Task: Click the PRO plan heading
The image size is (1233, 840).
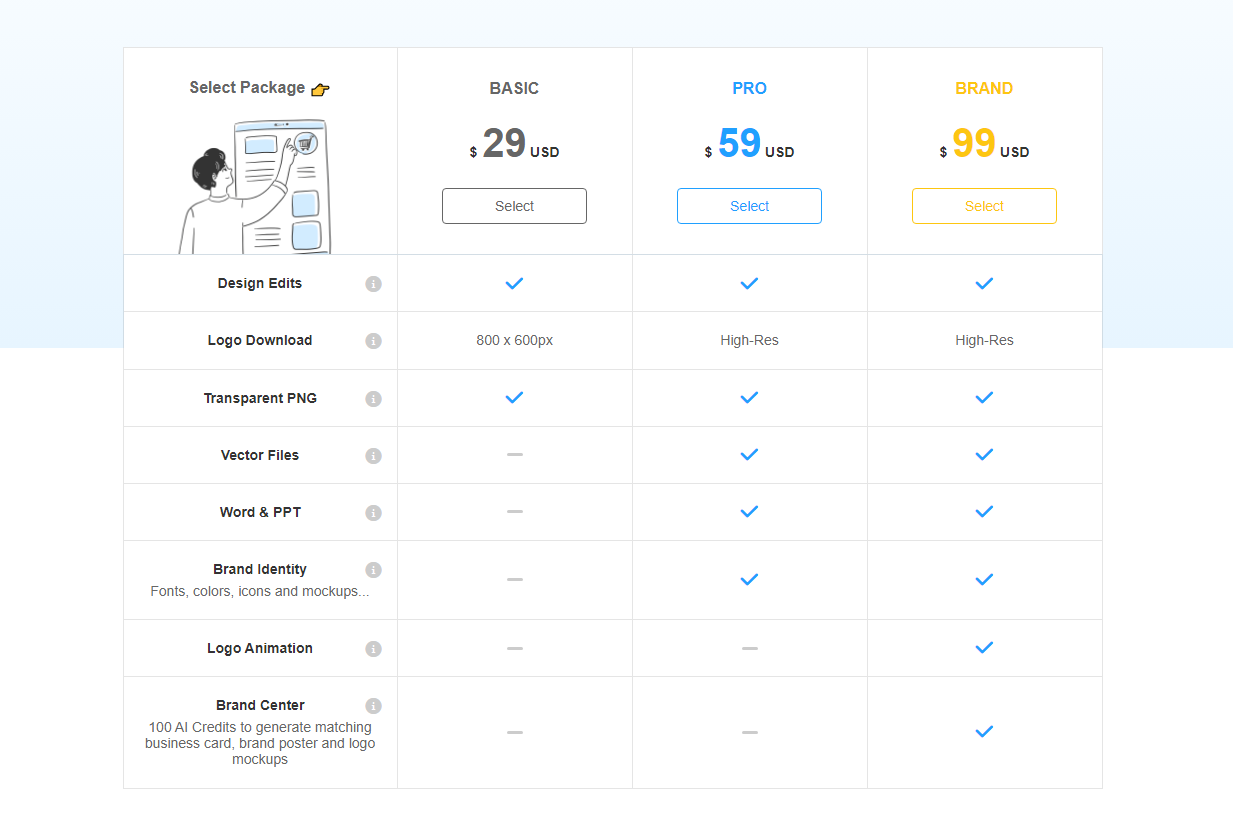Action: (x=749, y=89)
